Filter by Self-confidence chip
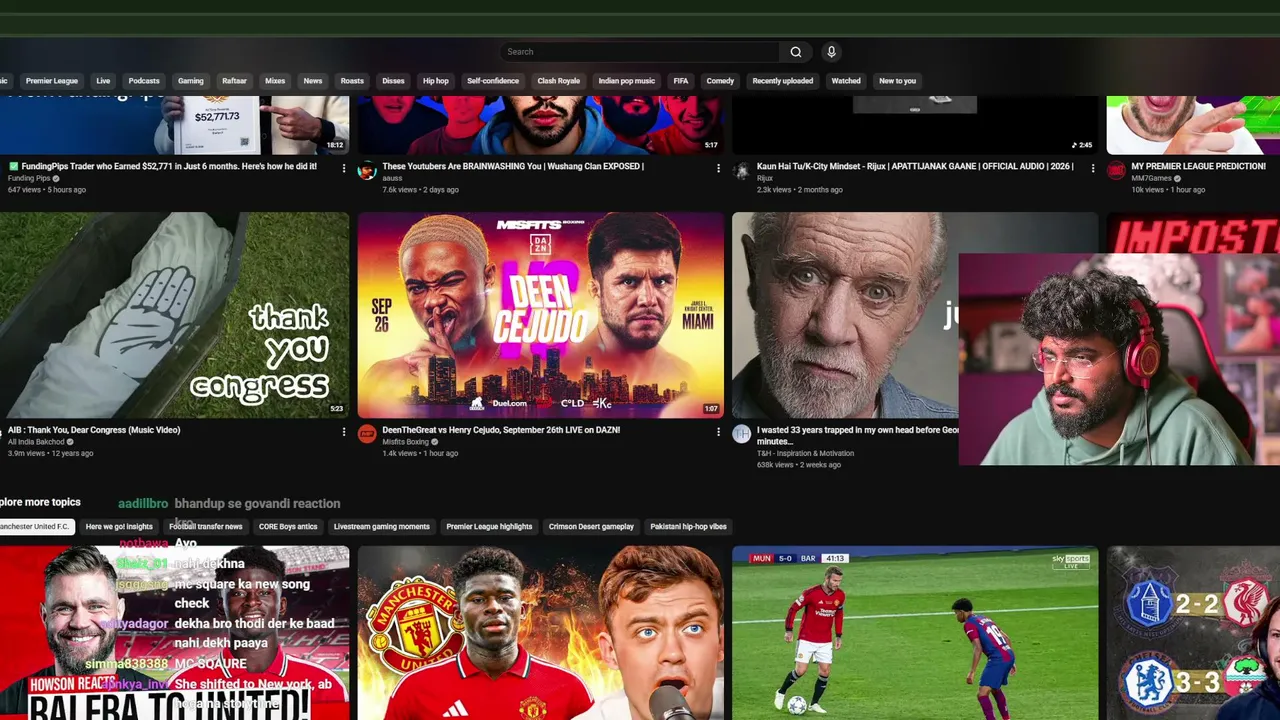The width and height of the screenshot is (1280, 720). tap(493, 81)
